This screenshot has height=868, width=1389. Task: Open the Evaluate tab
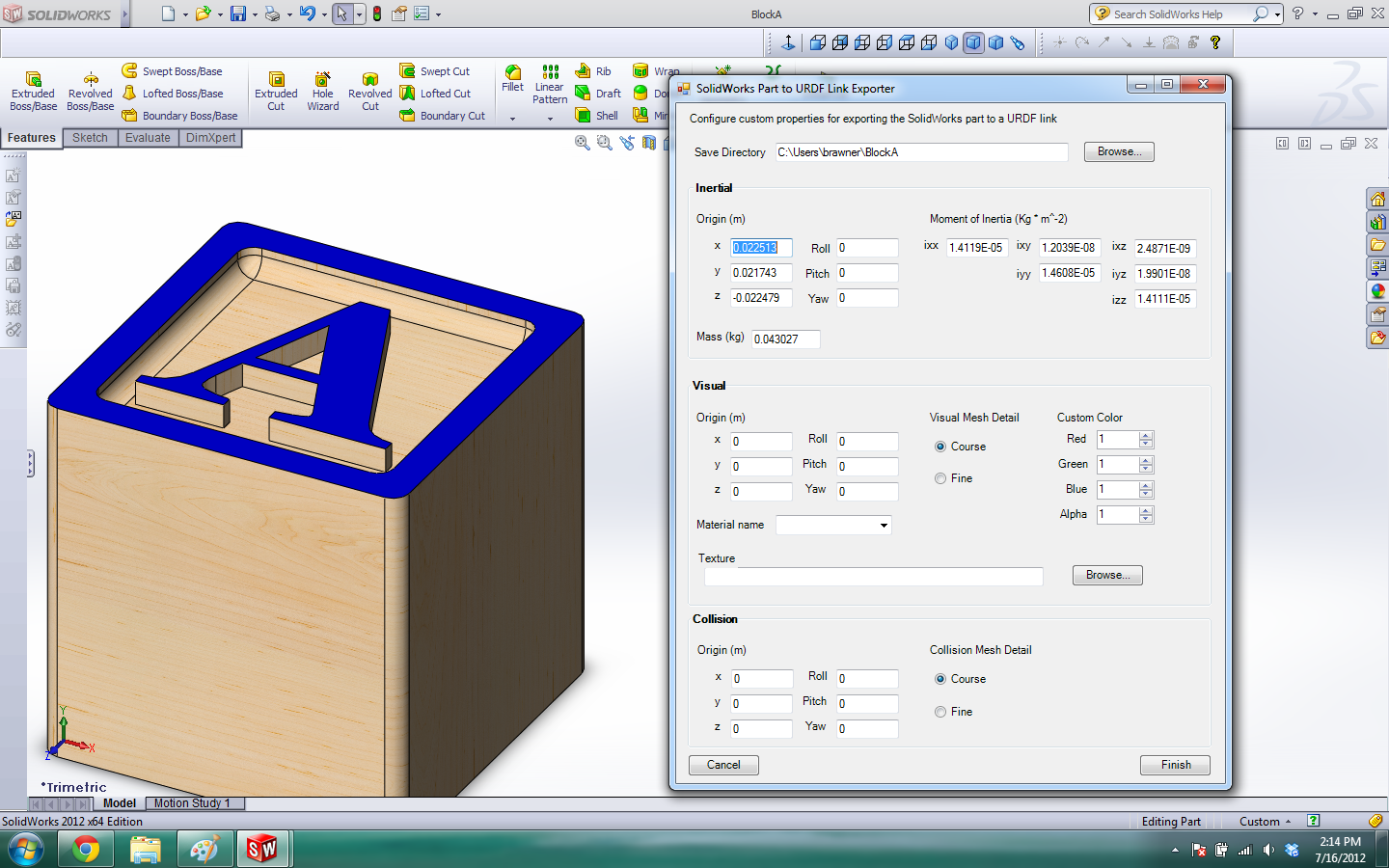click(148, 138)
